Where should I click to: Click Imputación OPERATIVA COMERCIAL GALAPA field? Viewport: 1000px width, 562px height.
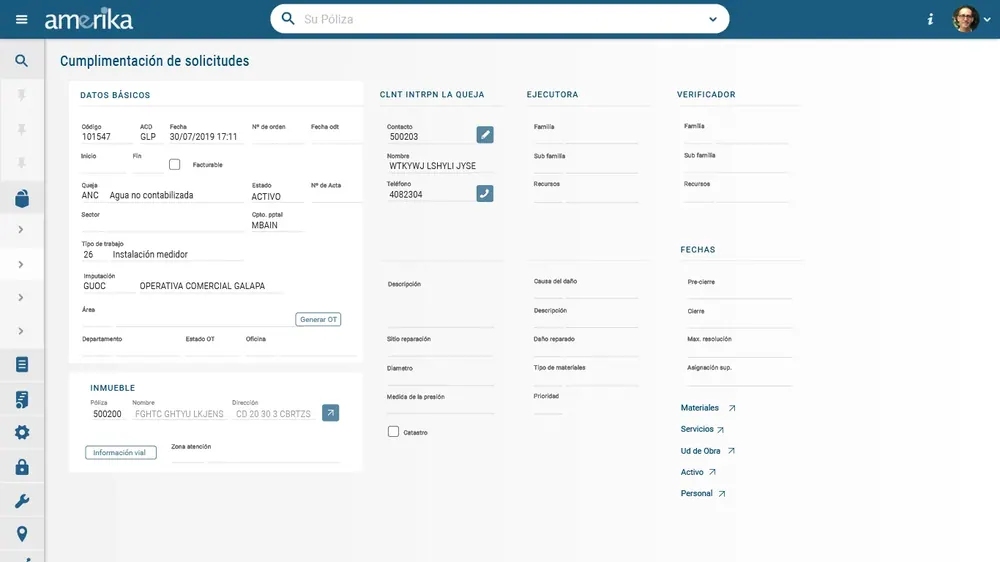(210, 286)
